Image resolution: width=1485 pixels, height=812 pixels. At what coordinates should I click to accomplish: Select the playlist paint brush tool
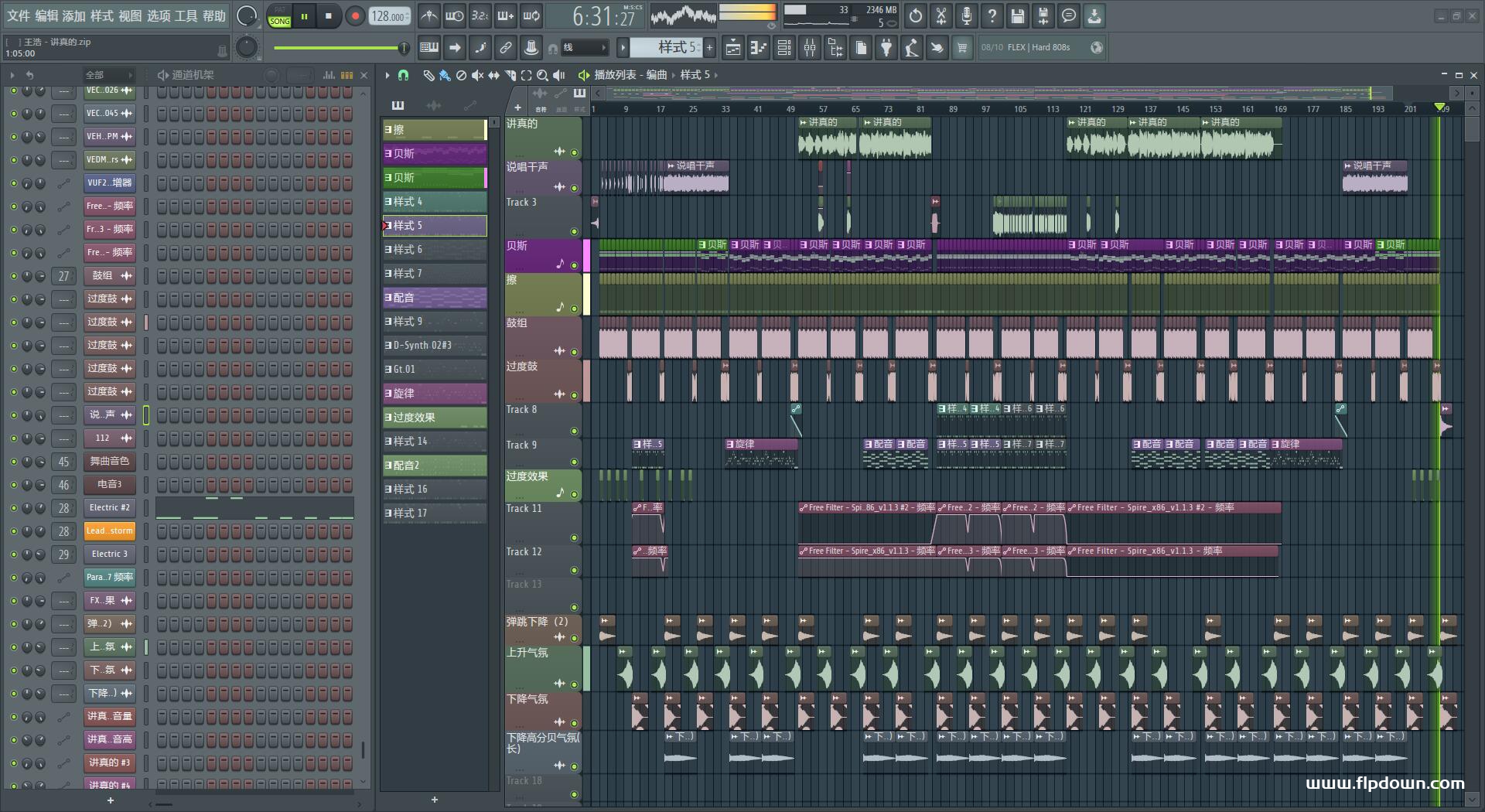(x=445, y=75)
